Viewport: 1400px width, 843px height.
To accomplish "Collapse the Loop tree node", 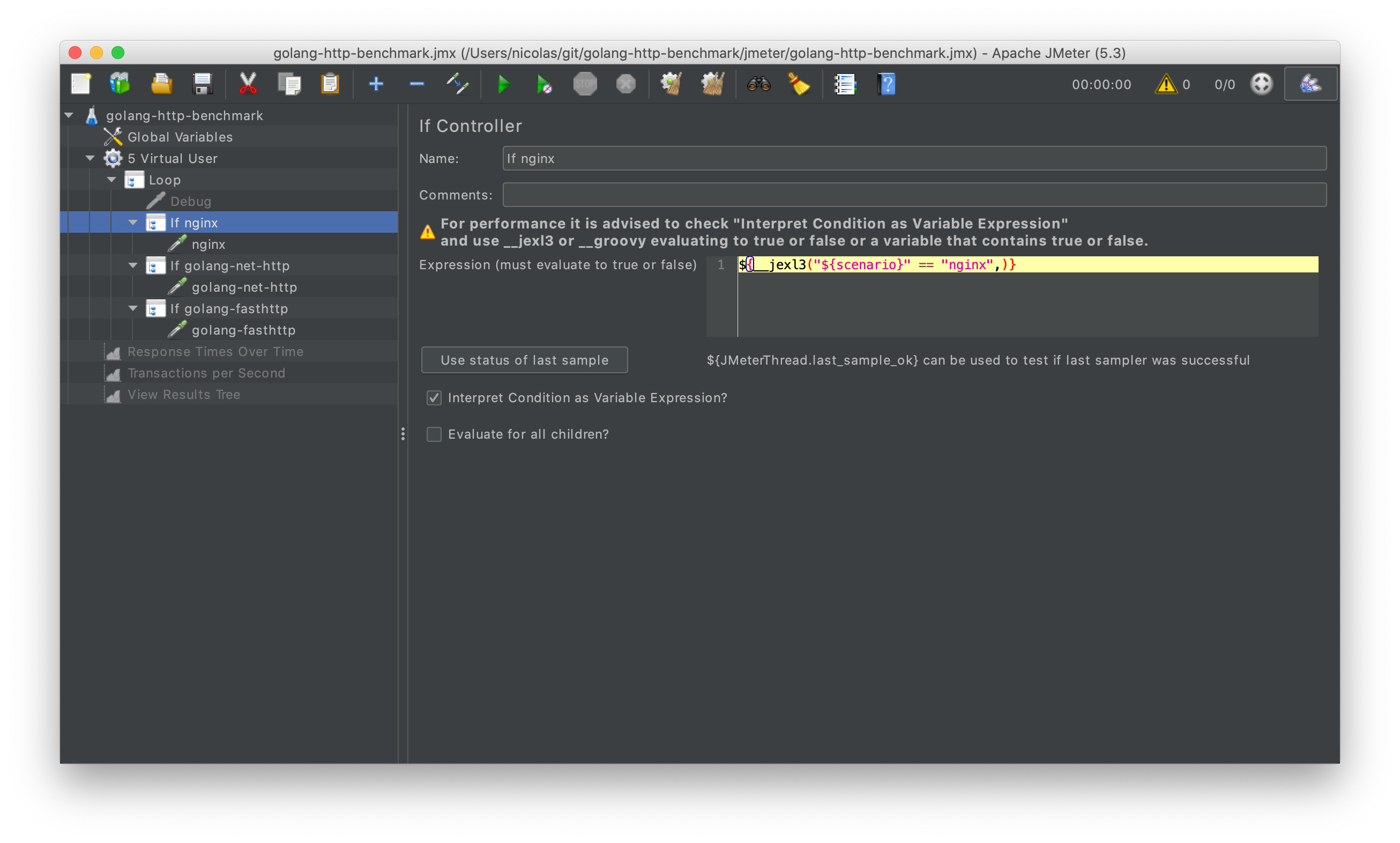I will (x=111, y=180).
